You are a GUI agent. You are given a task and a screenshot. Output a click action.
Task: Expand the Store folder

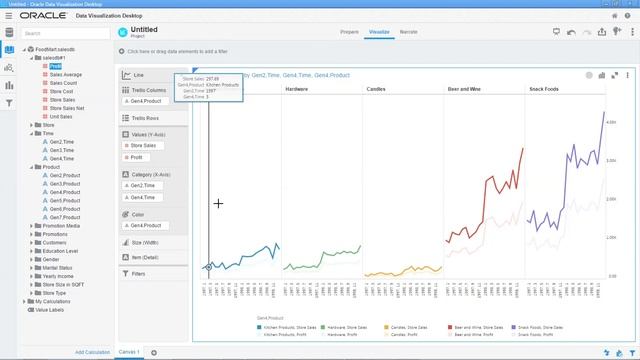[31, 125]
